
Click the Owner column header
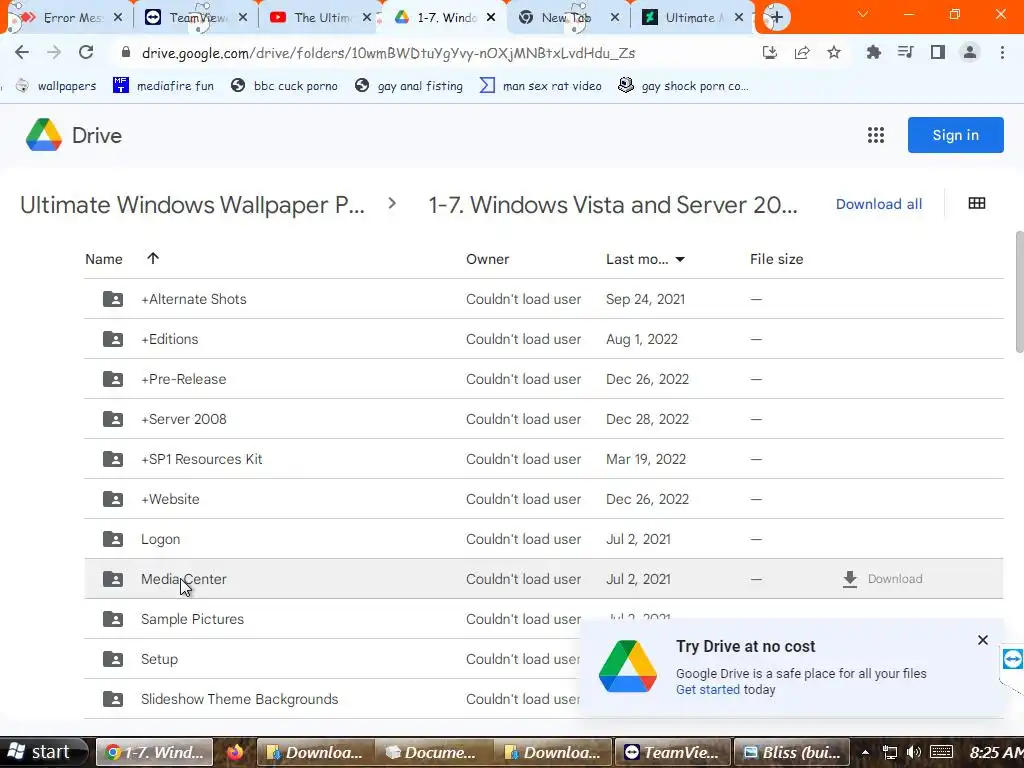[487, 259]
